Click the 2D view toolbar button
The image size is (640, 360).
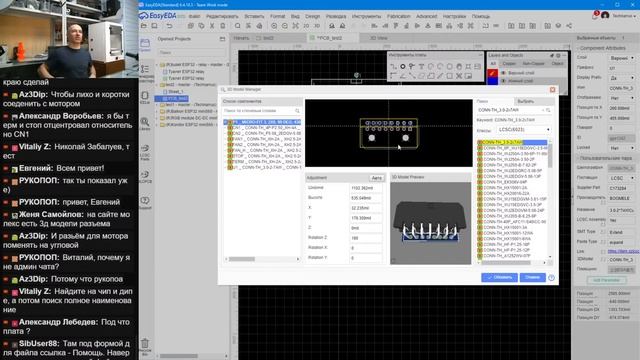pos(306,26)
